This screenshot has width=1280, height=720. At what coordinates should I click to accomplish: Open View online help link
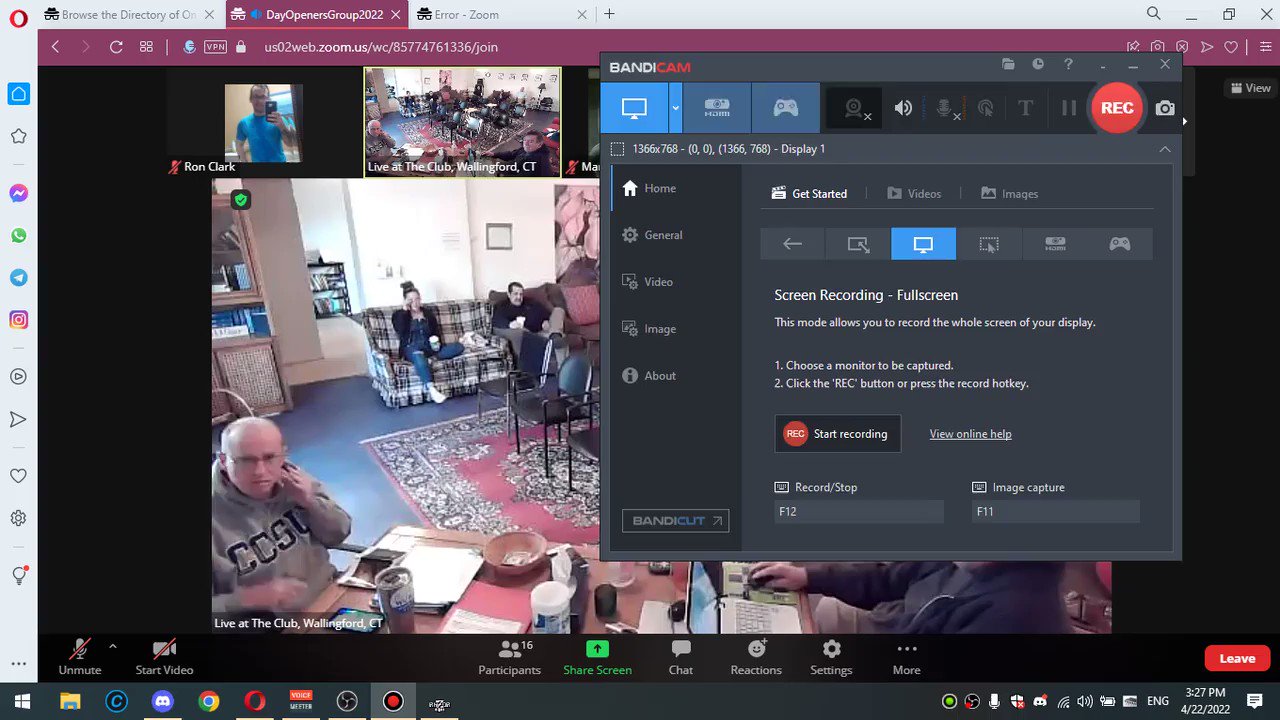pos(970,434)
